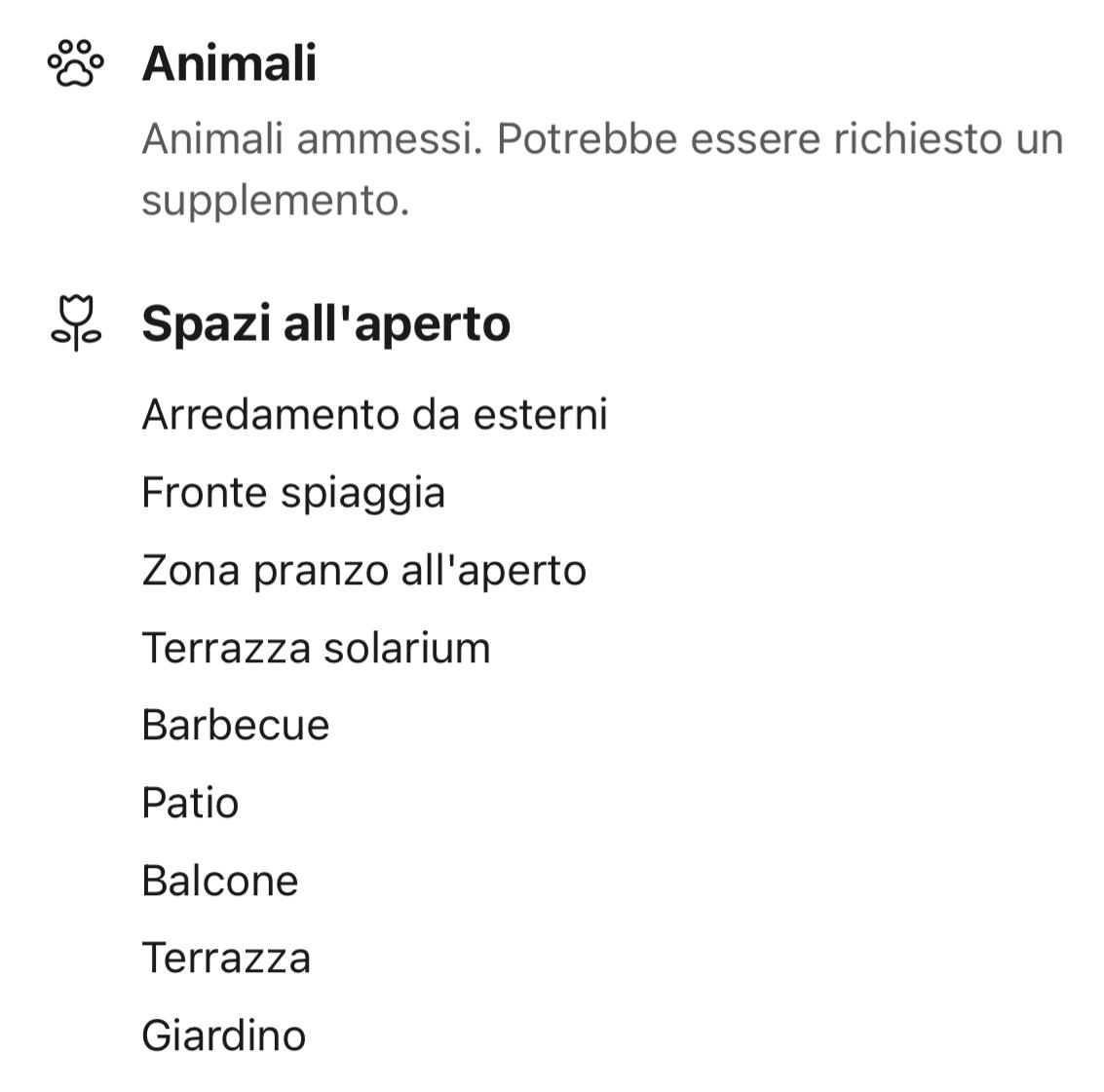Select the Giardino amenity

[x=223, y=1036]
